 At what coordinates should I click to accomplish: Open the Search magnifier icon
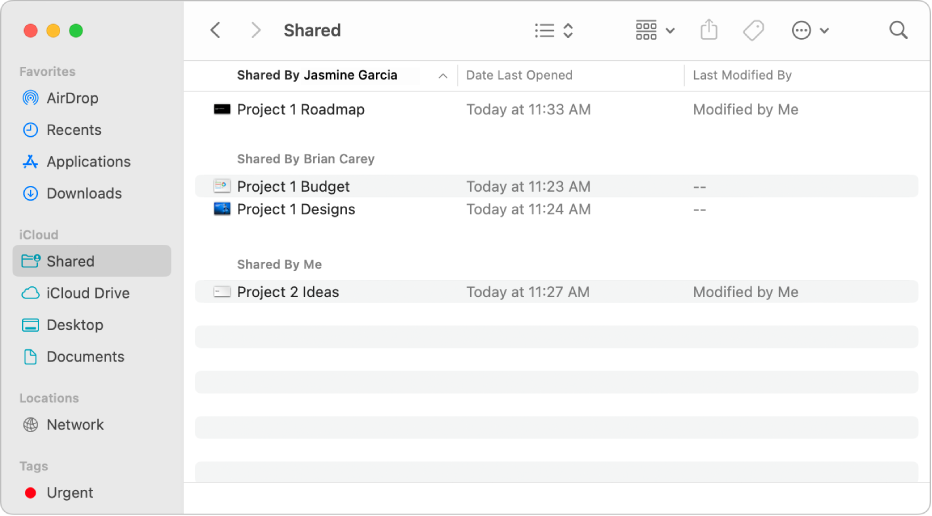pyautogui.click(x=898, y=31)
